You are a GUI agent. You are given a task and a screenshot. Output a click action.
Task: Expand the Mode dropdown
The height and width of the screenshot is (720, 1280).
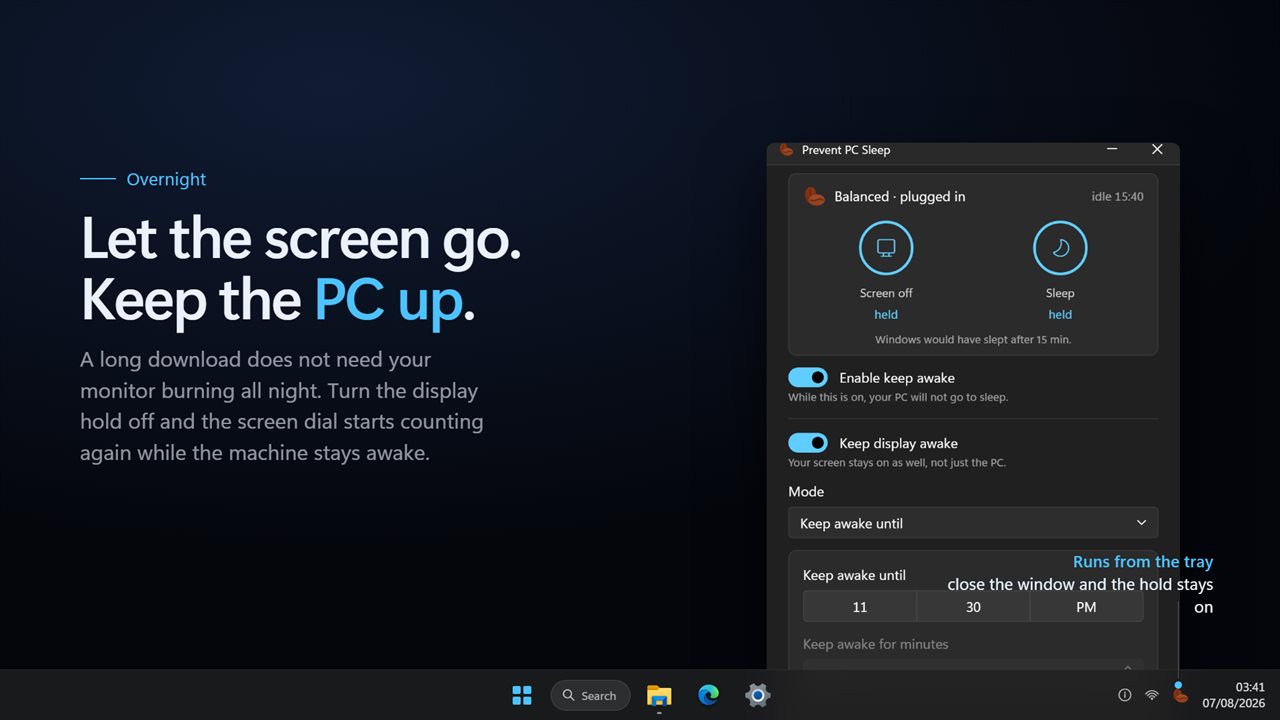[973, 523]
